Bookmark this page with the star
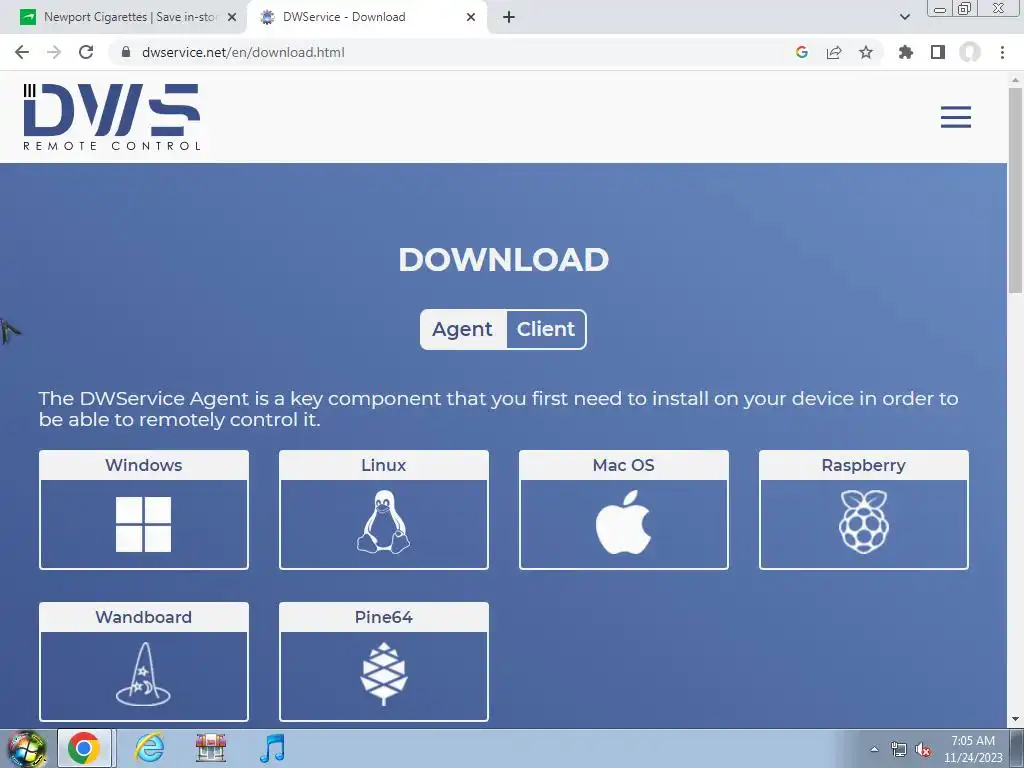 866,52
